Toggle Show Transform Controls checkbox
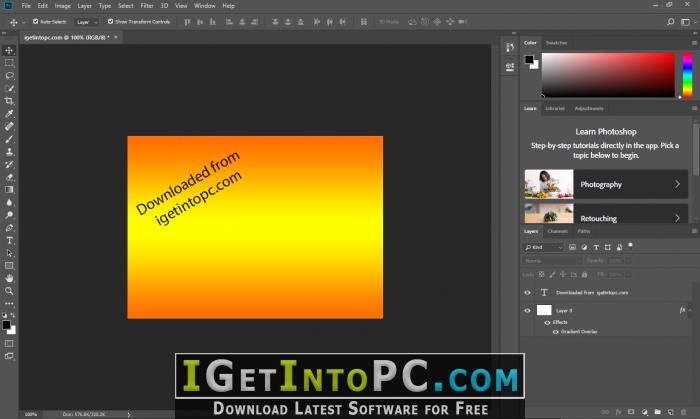 (110, 21)
